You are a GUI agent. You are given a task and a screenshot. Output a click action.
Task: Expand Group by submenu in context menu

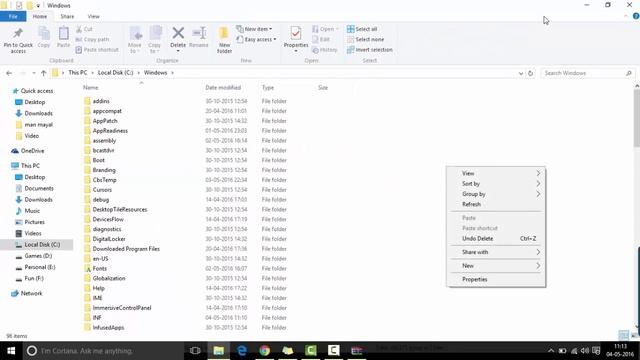tap(496, 194)
